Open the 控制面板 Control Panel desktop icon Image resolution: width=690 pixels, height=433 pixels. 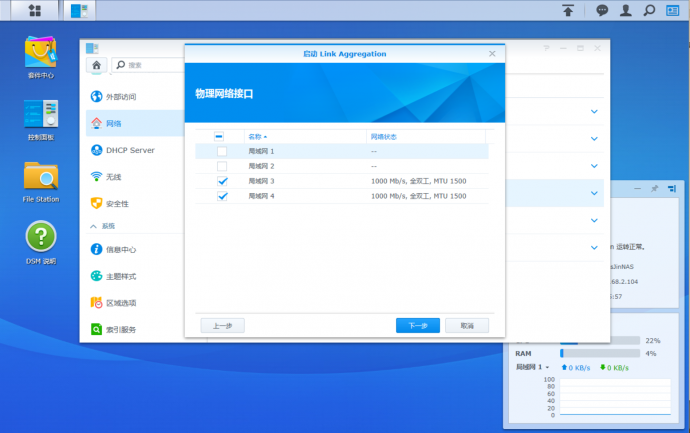click(x=40, y=117)
